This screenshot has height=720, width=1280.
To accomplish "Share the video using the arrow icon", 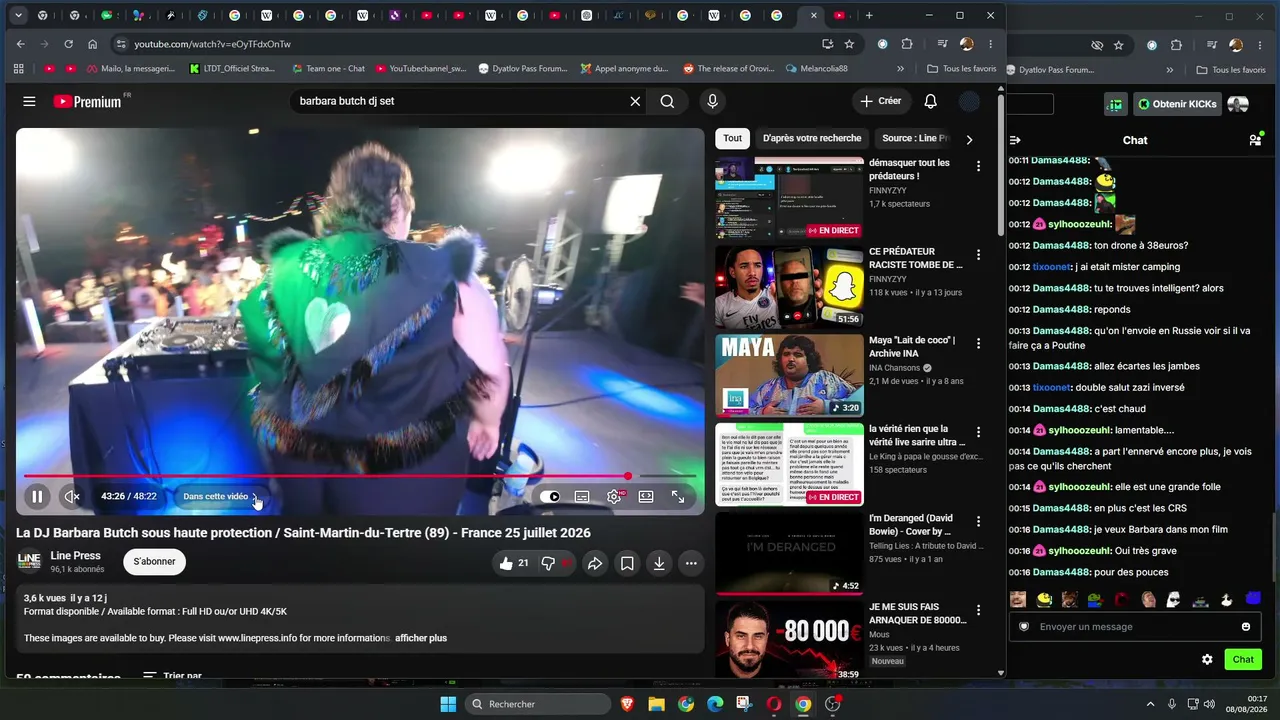I will (595, 563).
